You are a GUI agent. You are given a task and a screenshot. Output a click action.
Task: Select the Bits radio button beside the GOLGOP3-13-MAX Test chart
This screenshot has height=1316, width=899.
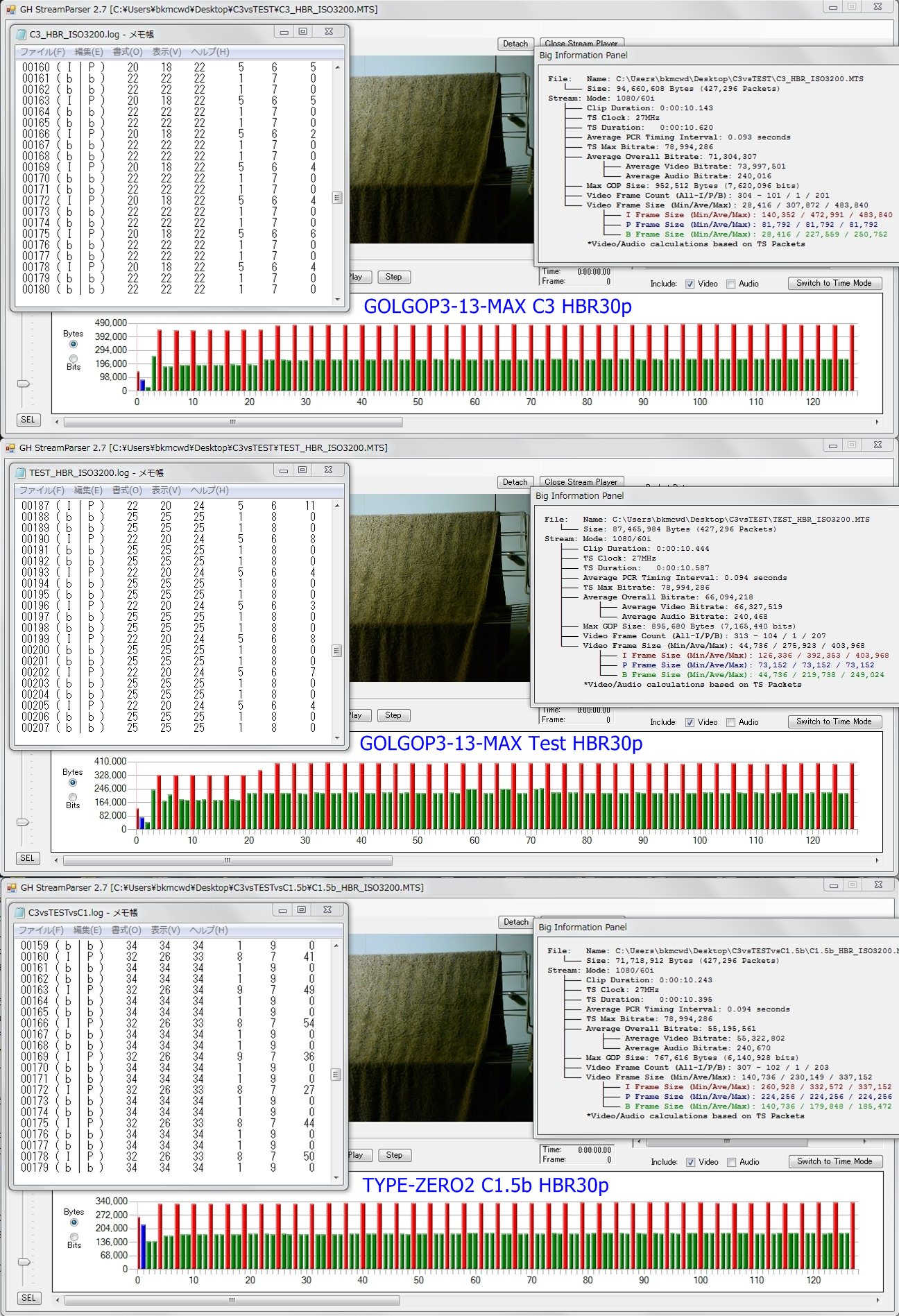(73, 797)
